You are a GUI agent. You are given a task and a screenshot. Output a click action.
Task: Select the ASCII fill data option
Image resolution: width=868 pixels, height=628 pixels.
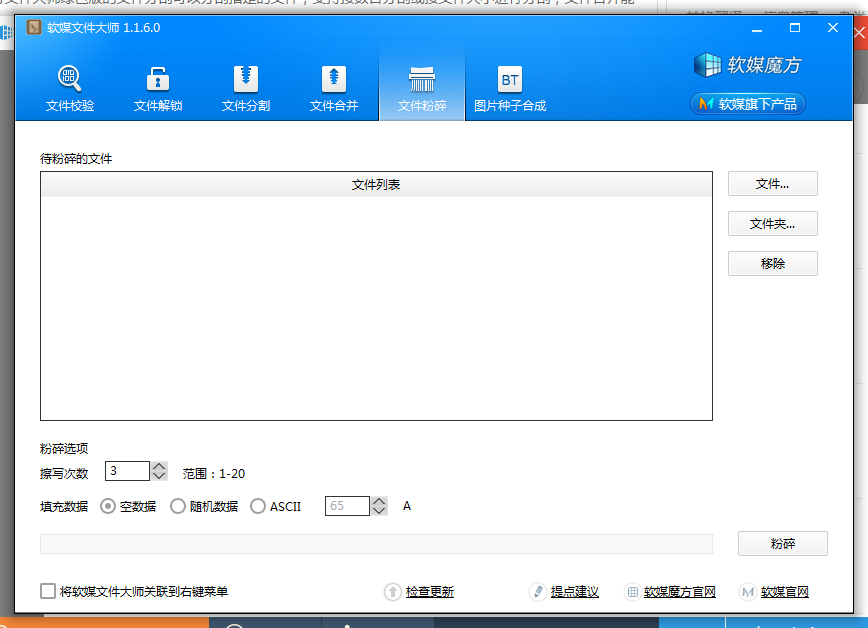pos(258,506)
